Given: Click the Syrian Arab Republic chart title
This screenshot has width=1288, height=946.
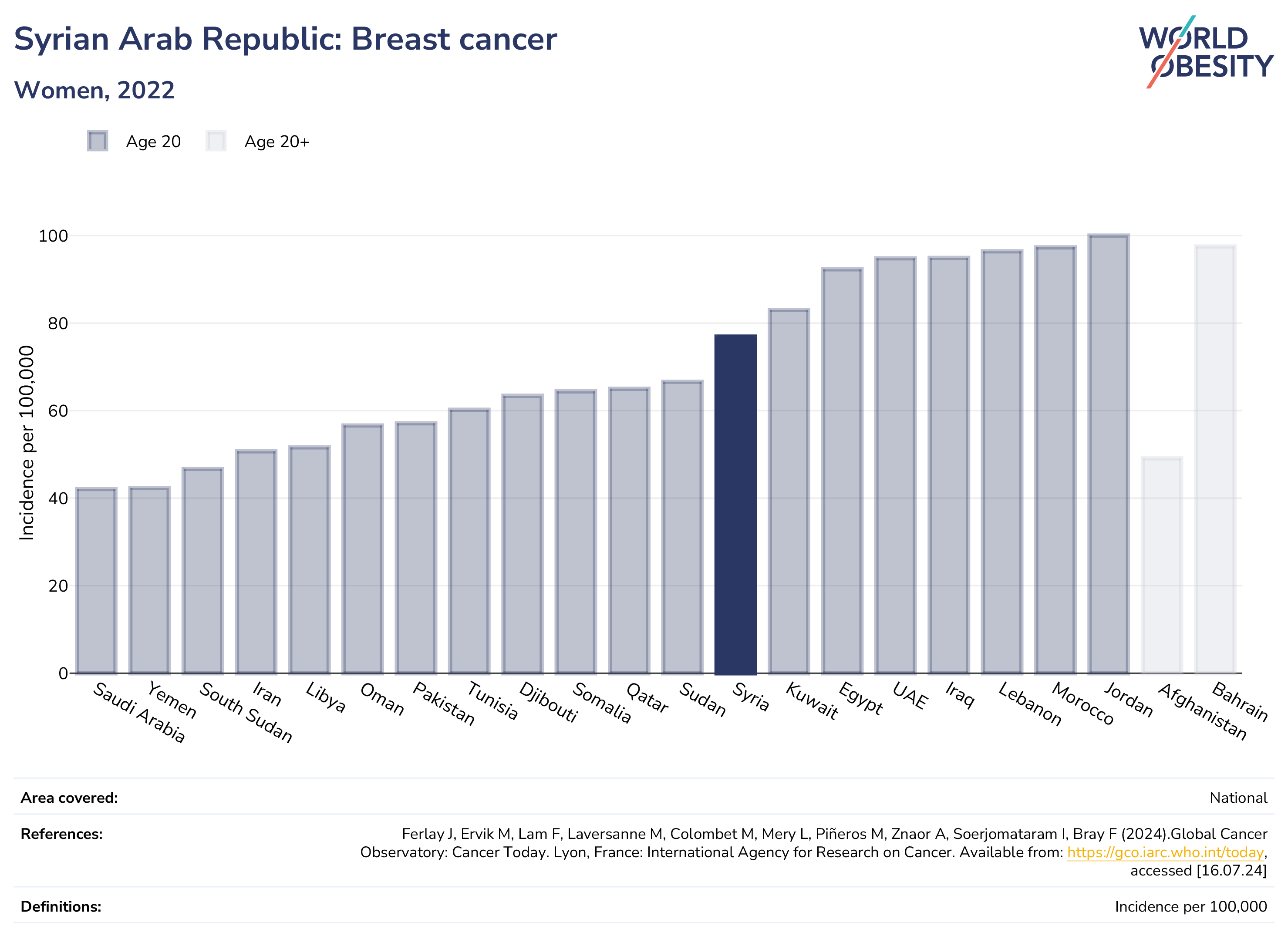Looking at the screenshot, I should (285, 39).
